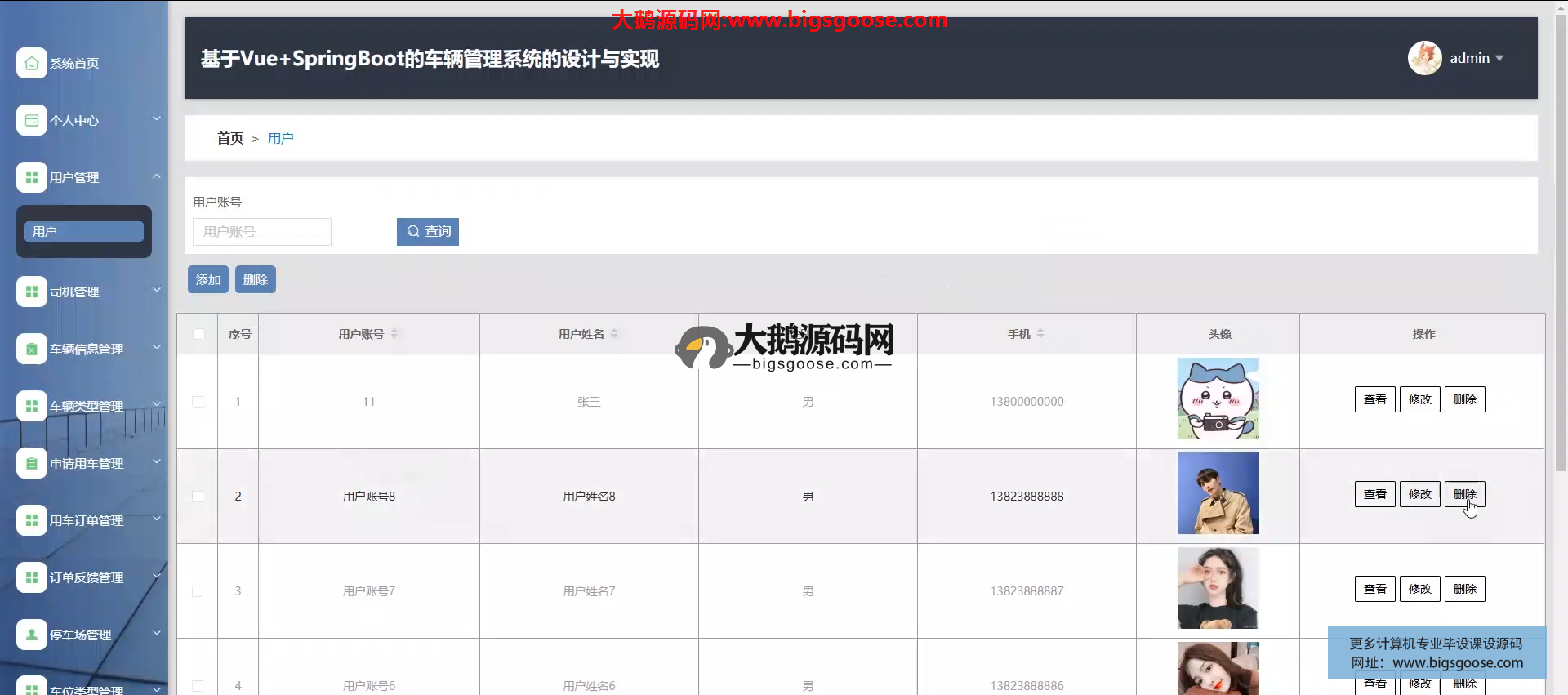Open the admin dropdown arrow menu
The width and height of the screenshot is (1568, 695).
(x=1499, y=58)
